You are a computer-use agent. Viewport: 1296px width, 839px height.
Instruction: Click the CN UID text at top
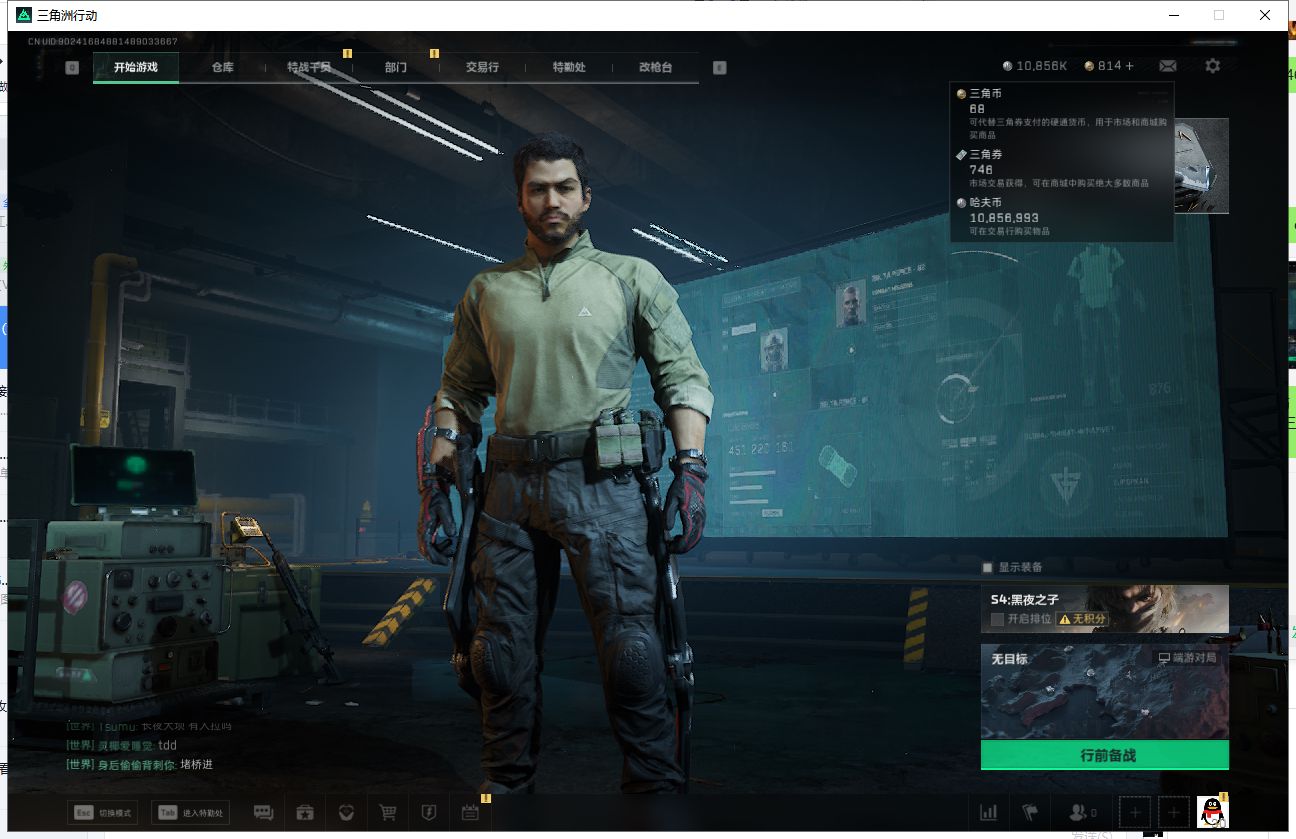tap(102, 41)
